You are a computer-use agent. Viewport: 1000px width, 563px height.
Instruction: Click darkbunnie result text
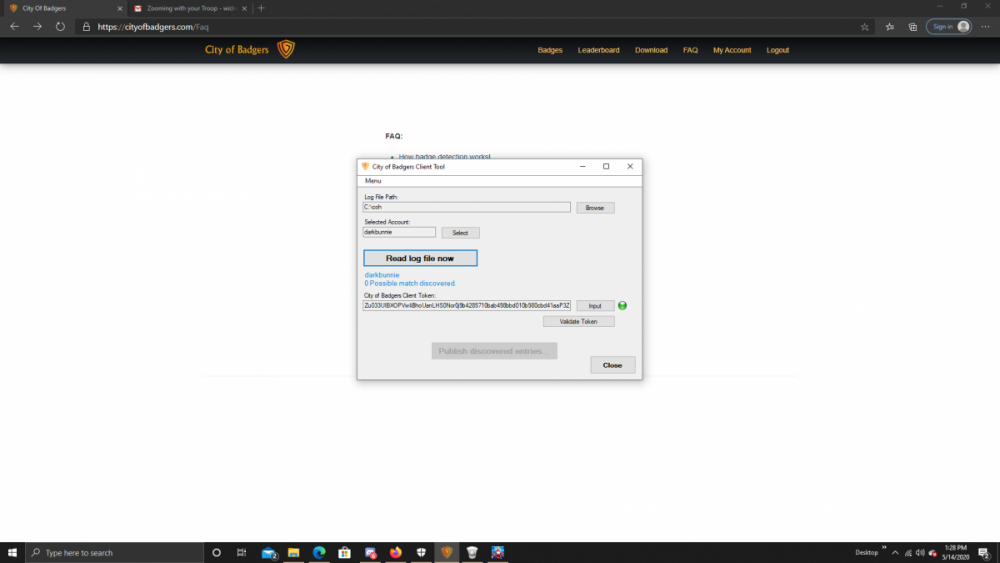pyautogui.click(x=381, y=275)
